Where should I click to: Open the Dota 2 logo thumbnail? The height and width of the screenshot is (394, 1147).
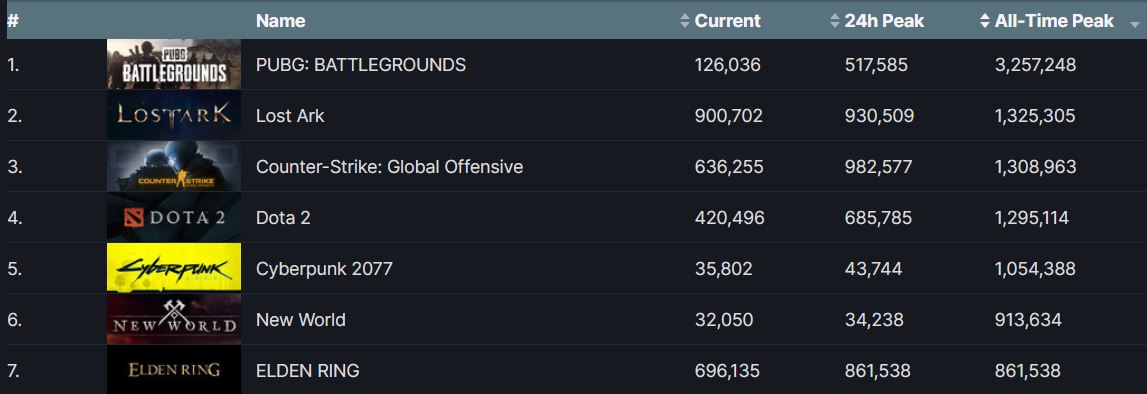click(x=173, y=217)
